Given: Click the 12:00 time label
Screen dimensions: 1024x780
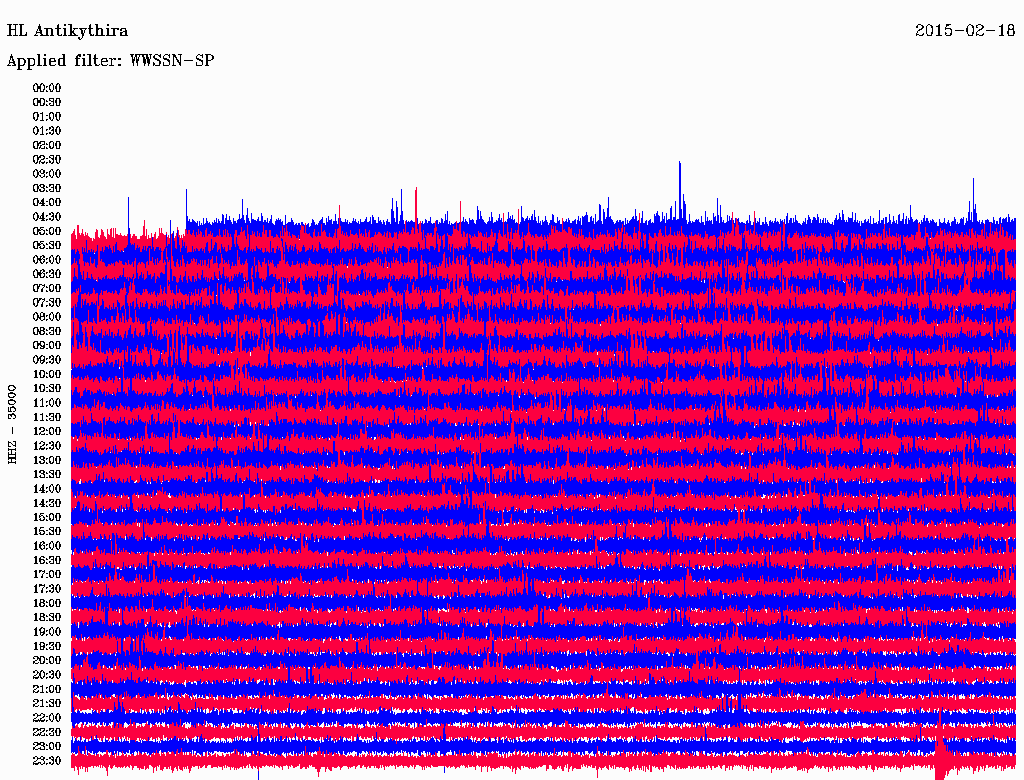Looking at the screenshot, I should click(47, 431).
